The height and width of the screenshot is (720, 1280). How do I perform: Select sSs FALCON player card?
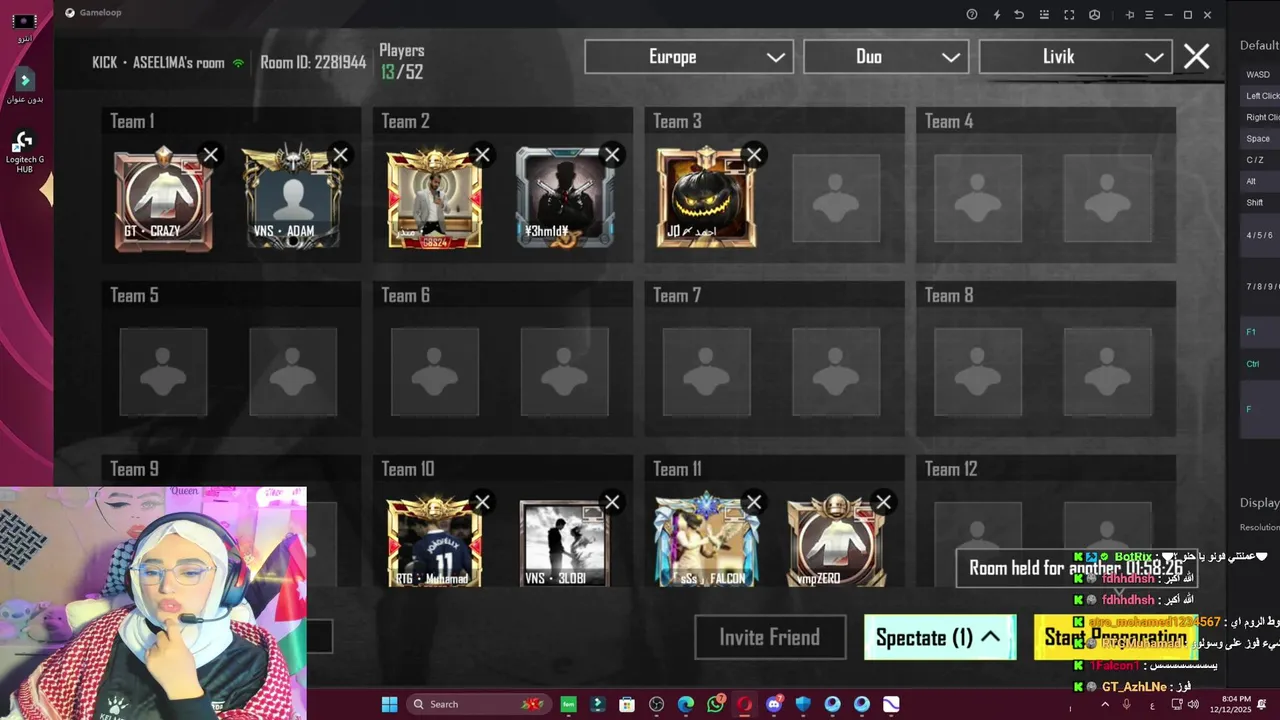[x=706, y=541]
